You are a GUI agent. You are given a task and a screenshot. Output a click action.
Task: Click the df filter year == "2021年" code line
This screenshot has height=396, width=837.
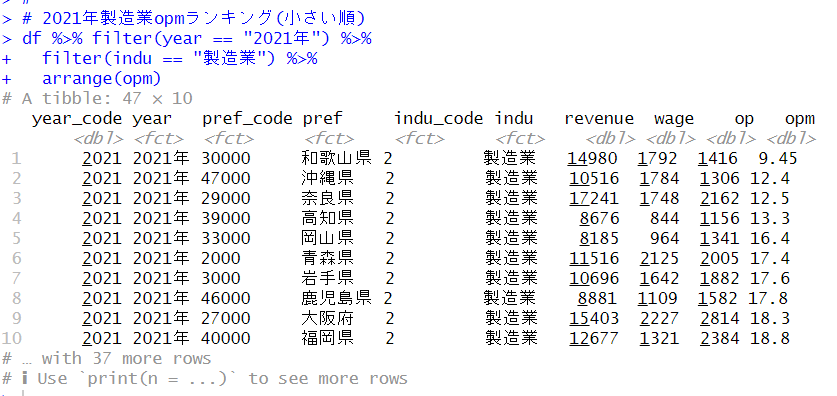(196, 38)
